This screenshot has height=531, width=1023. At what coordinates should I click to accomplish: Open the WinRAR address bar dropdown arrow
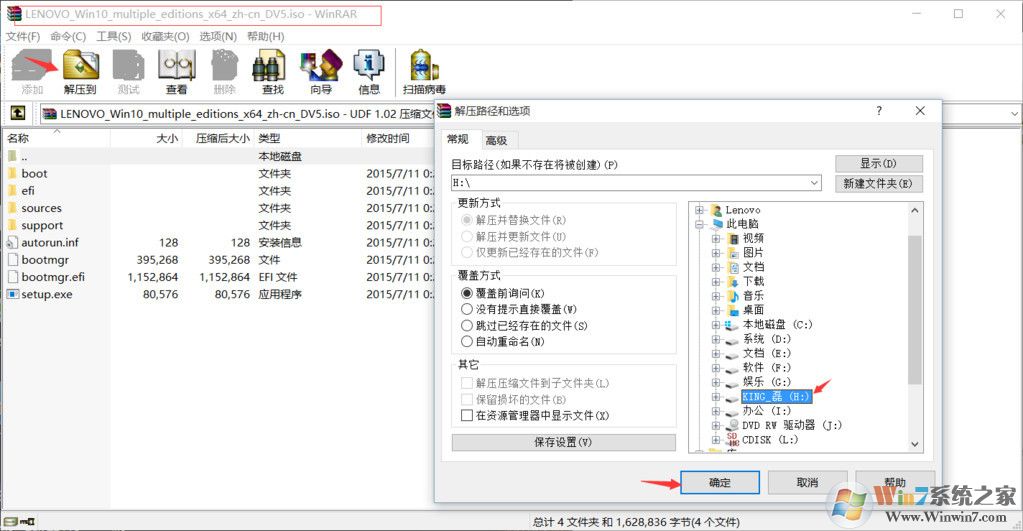1015,114
